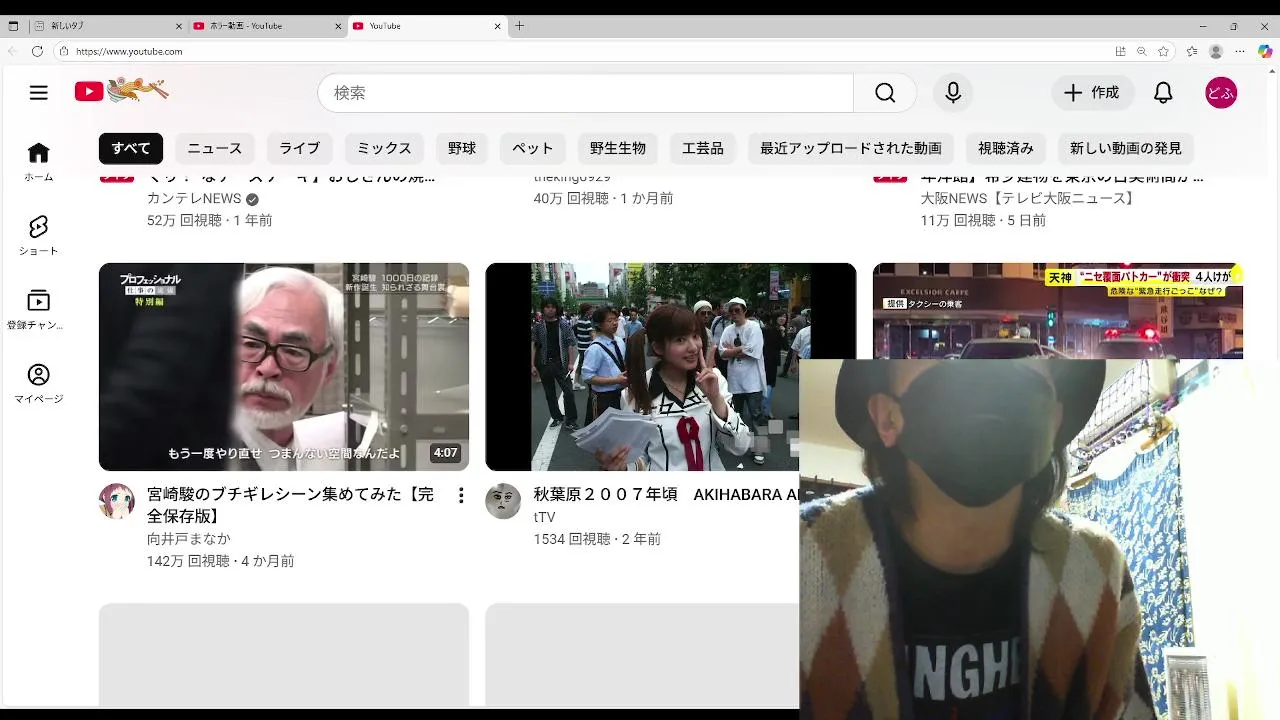Open a new browser tab
Viewport: 1280px width, 720px height.
(519, 26)
